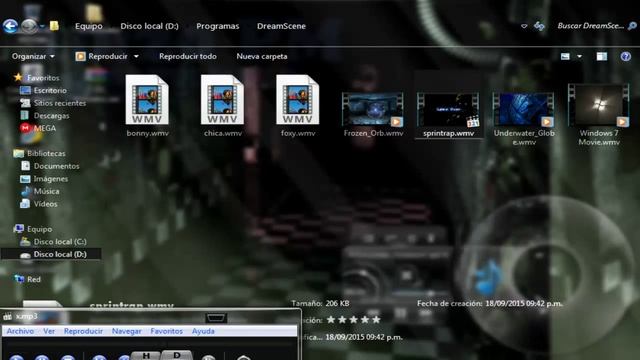640x360 pixels.
Task: Click the DreamScene breadcrumb segment
Action: coord(281,26)
